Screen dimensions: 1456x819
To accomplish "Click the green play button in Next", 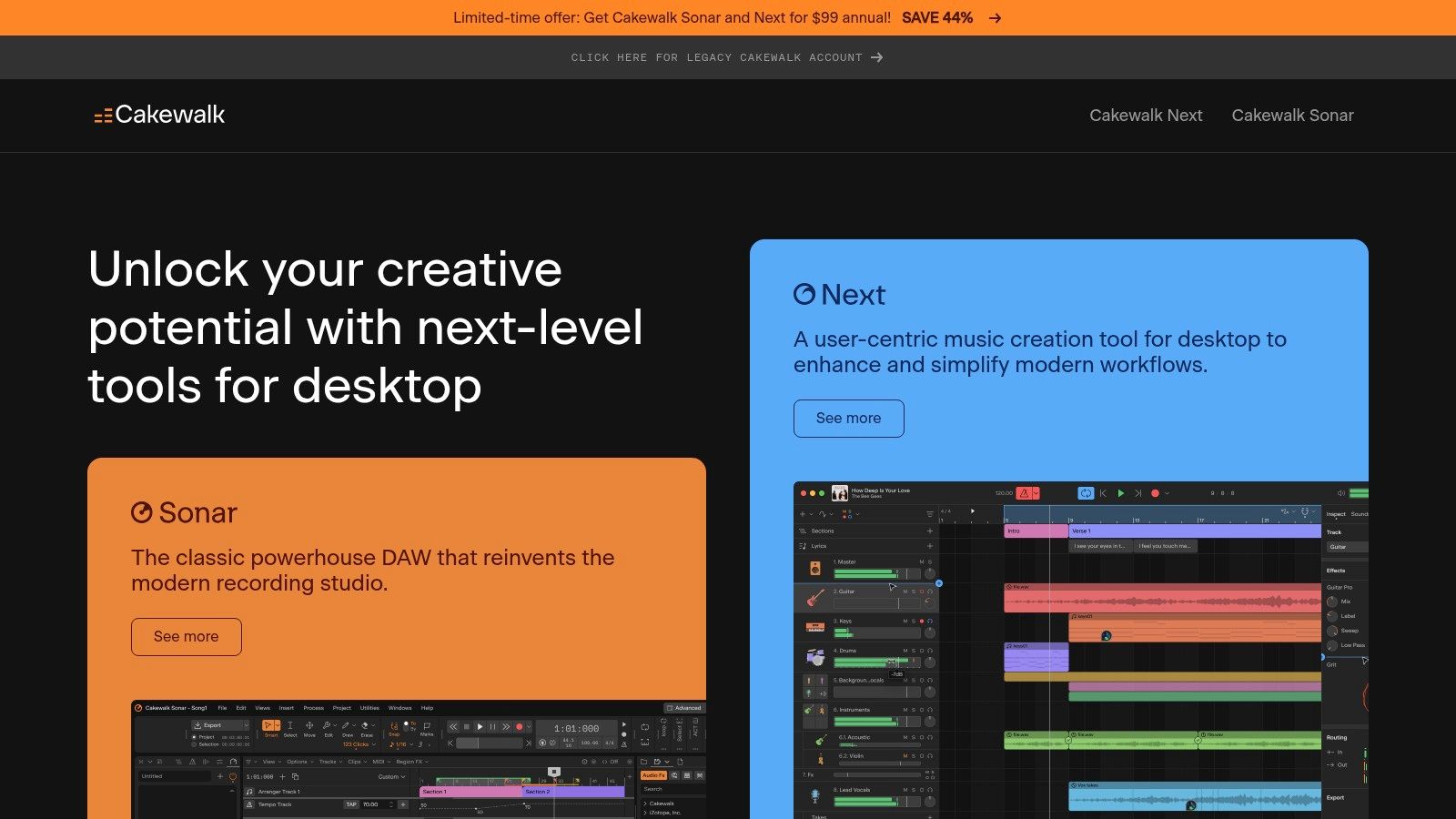I will pos(1120,493).
